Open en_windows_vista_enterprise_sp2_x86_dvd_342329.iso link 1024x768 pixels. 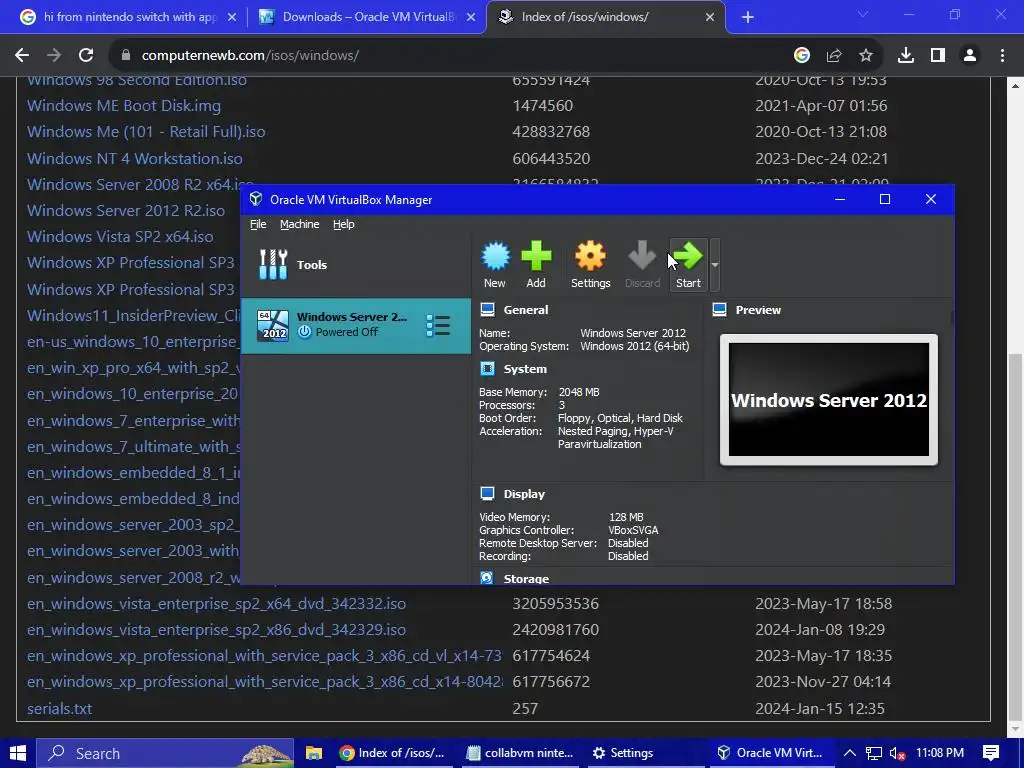216,630
